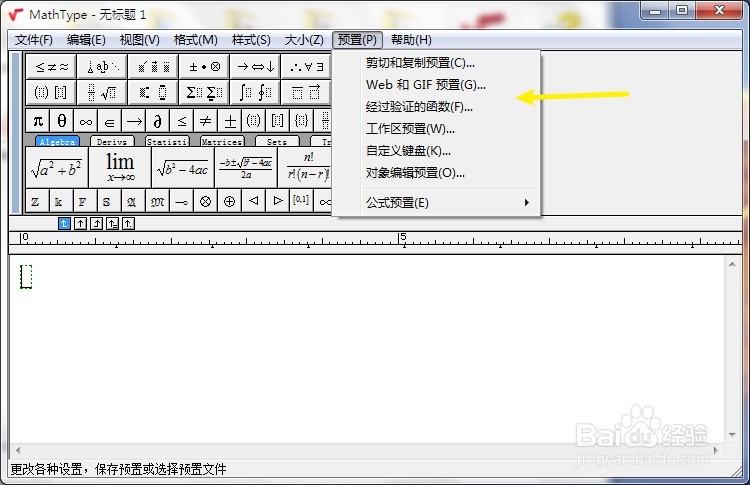This screenshot has height=485, width=750.
Task: Insert the less-than-or-equal symbol
Action: click(182, 121)
